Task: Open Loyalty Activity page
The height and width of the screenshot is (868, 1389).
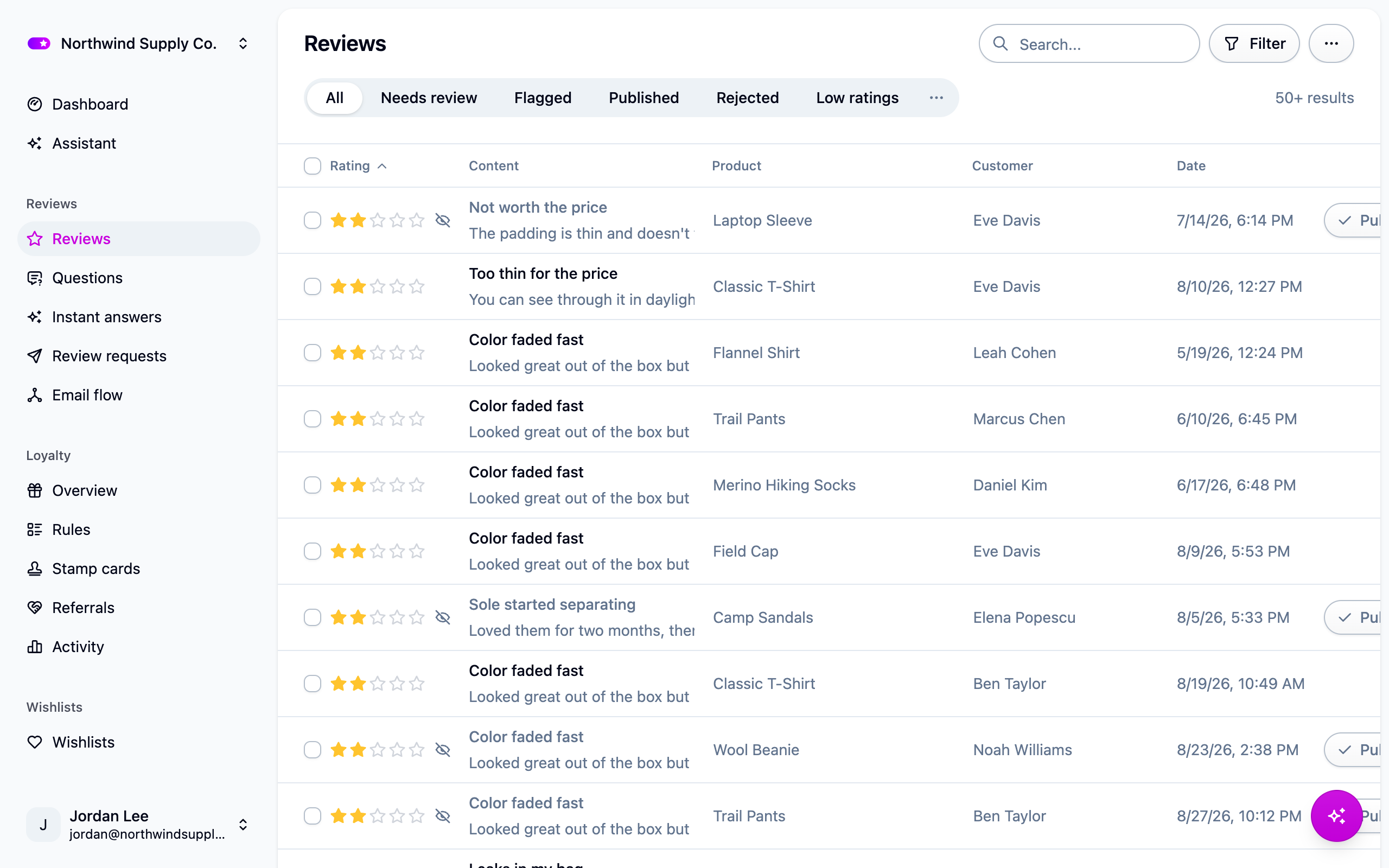Action: click(138, 647)
